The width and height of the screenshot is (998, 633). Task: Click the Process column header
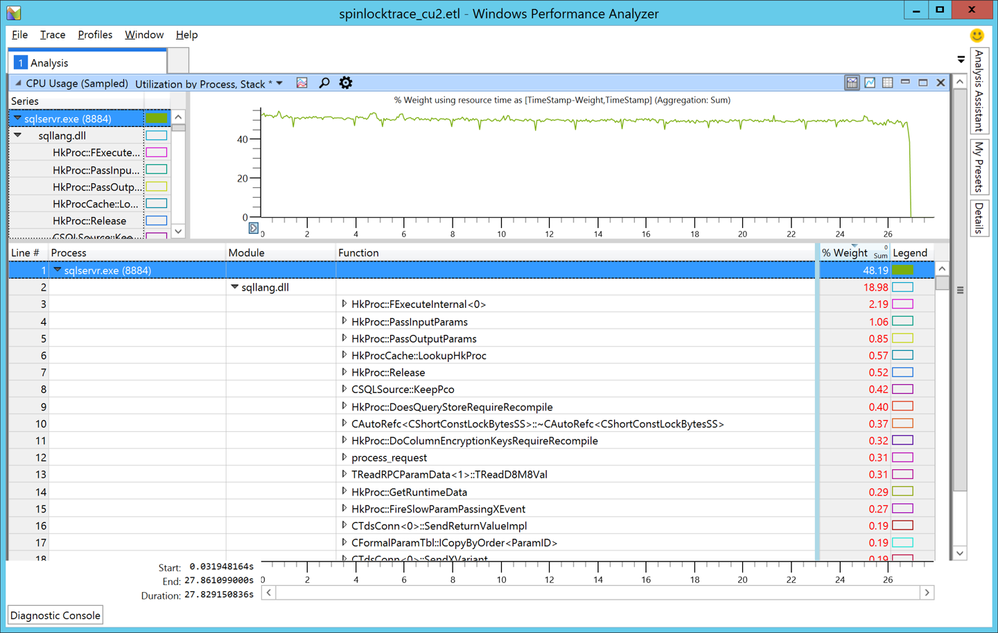pyautogui.click(x=137, y=253)
